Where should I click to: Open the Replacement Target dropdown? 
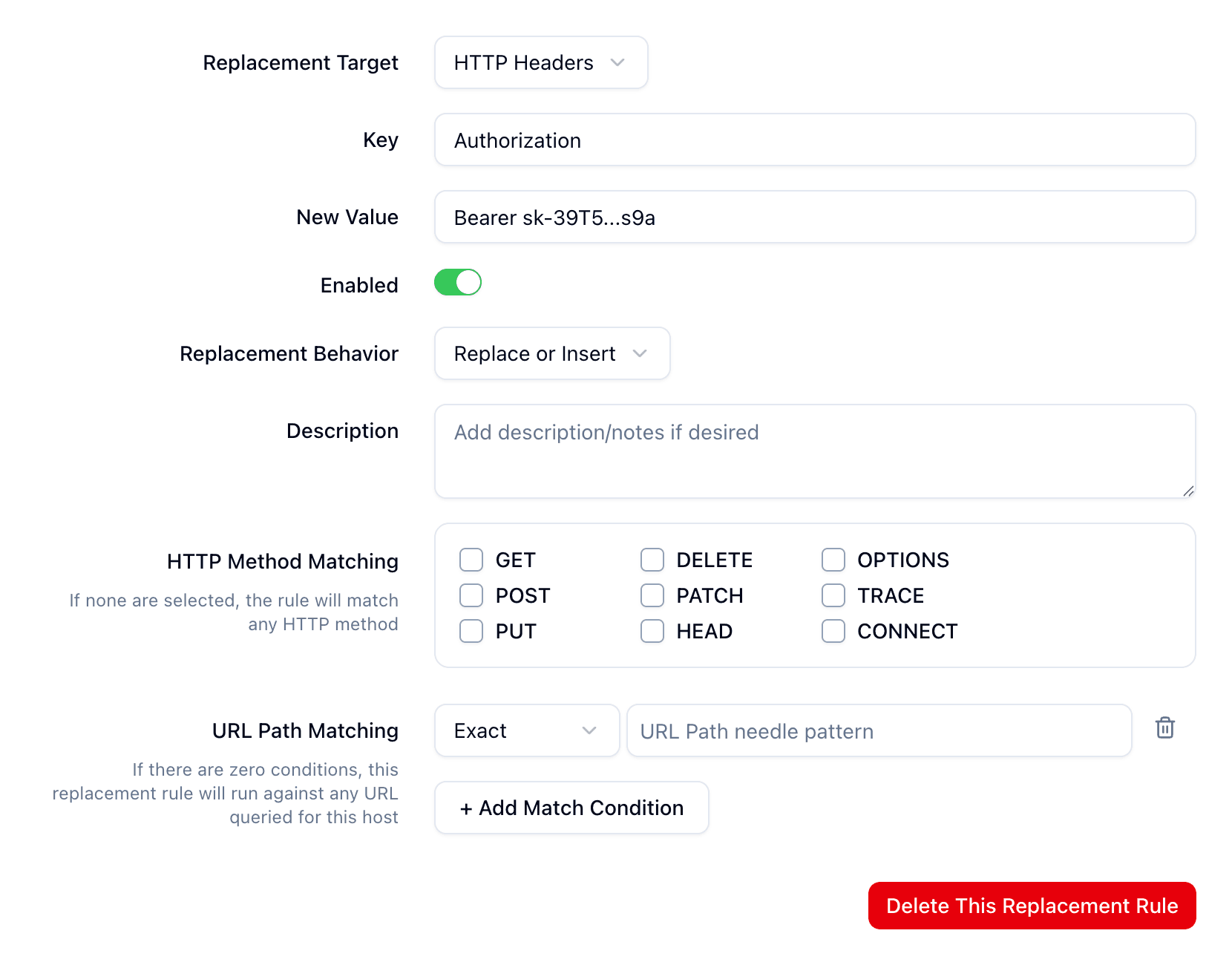tap(541, 62)
